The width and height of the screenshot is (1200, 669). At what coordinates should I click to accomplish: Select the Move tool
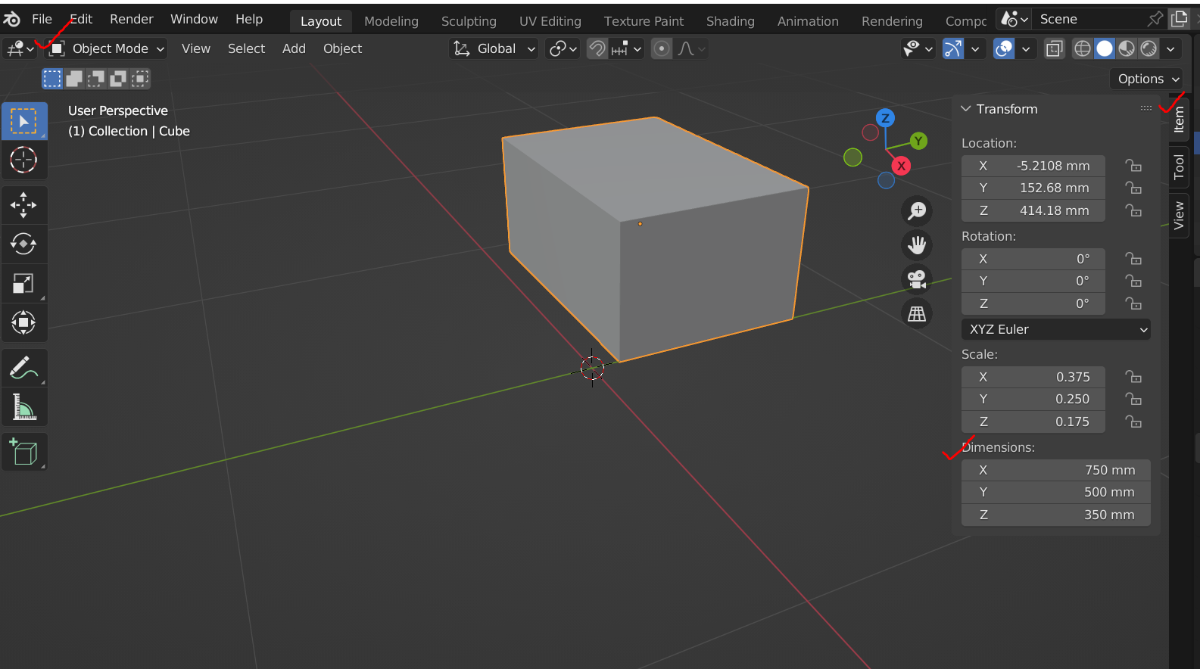pyautogui.click(x=23, y=205)
